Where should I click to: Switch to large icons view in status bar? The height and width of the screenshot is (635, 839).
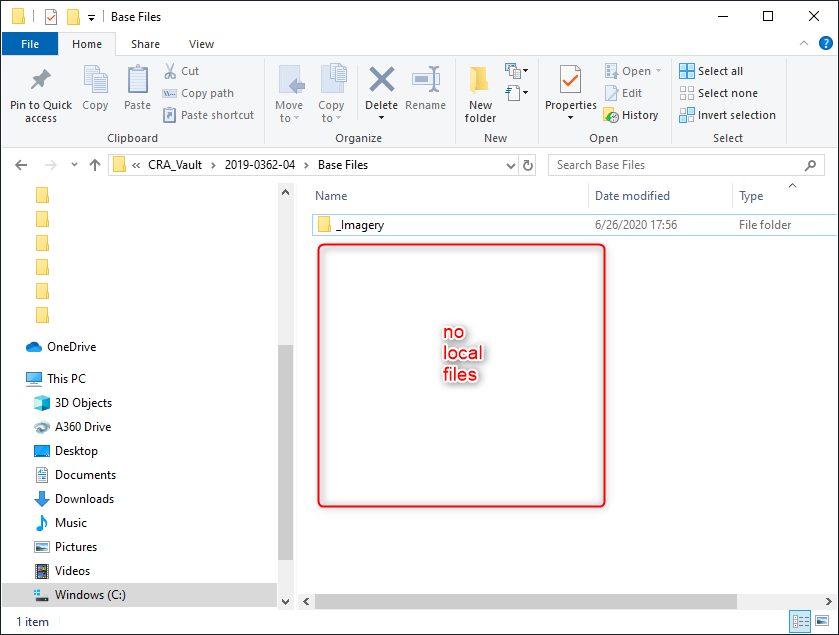tap(823, 621)
